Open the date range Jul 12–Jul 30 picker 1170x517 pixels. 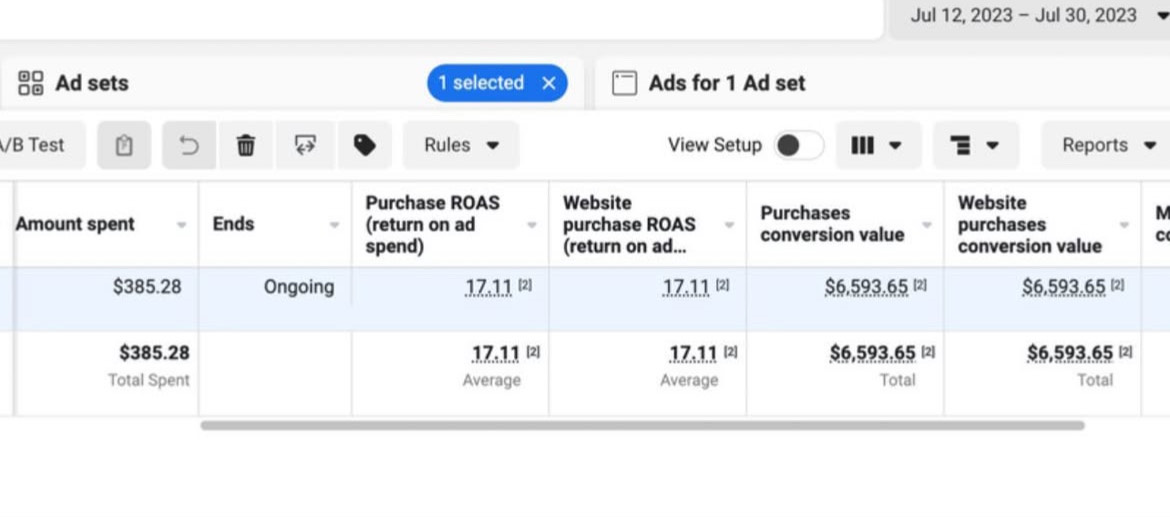click(1028, 16)
